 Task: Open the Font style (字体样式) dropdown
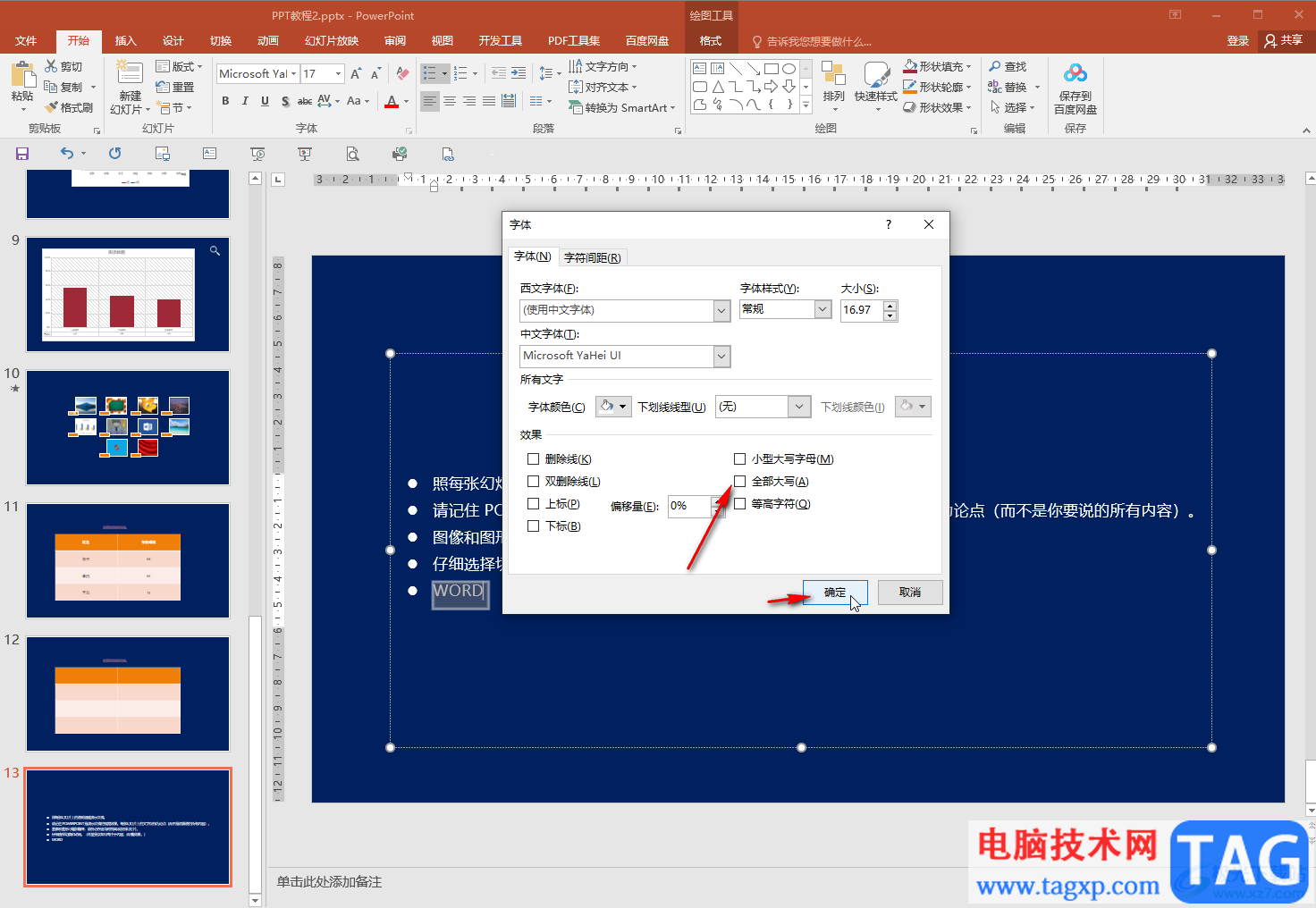(822, 309)
